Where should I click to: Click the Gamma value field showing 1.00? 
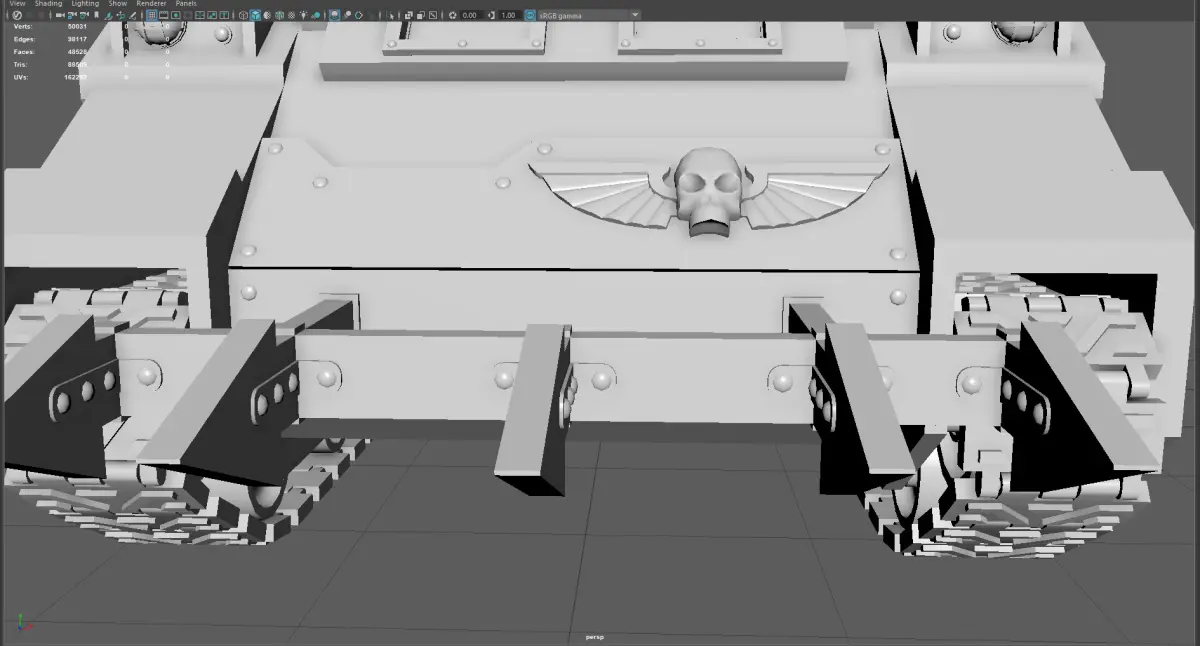508,15
